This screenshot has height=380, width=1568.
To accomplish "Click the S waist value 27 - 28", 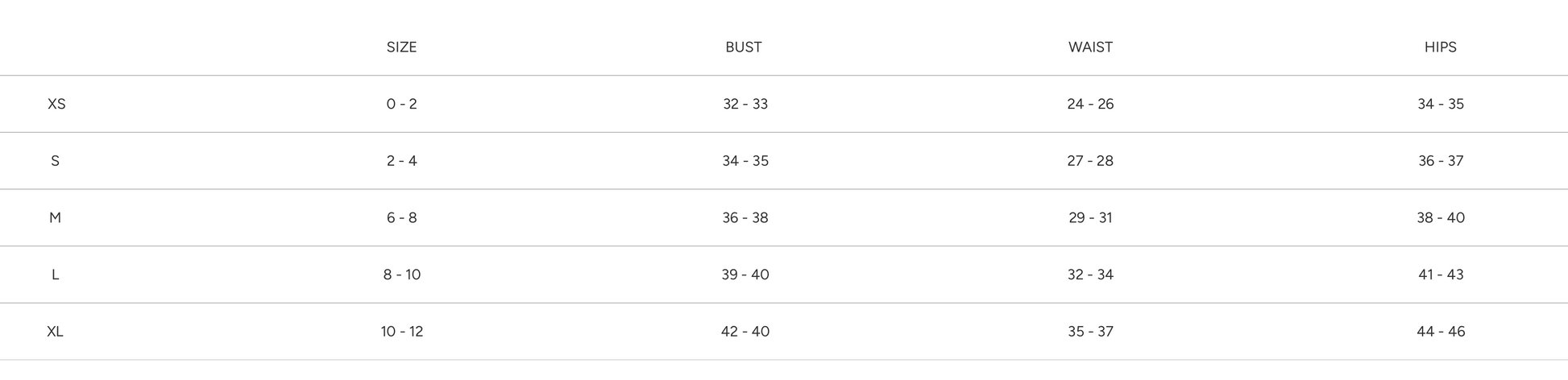I will click(x=1090, y=161).
